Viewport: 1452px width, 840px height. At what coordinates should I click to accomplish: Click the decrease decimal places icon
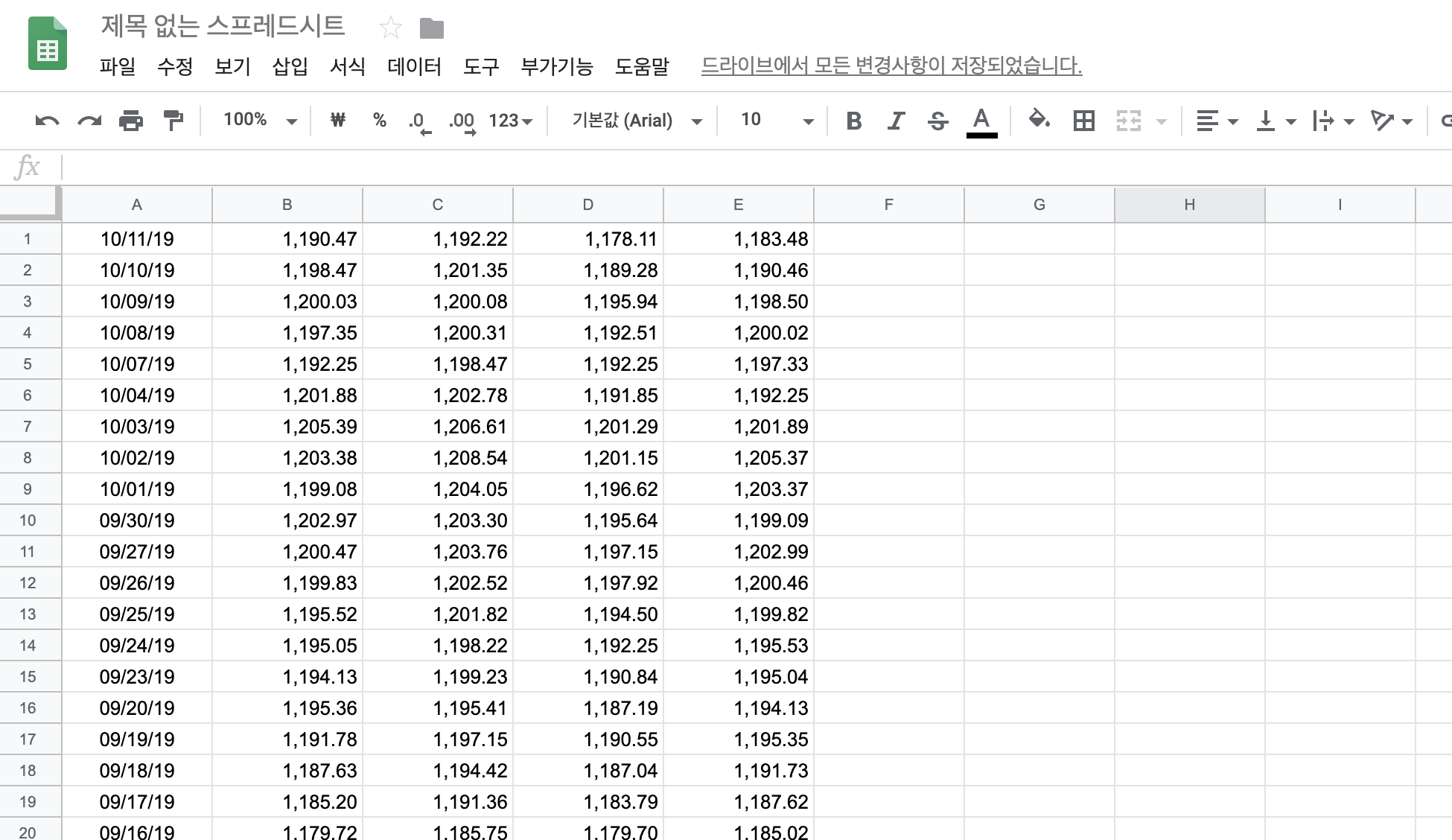pos(419,121)
